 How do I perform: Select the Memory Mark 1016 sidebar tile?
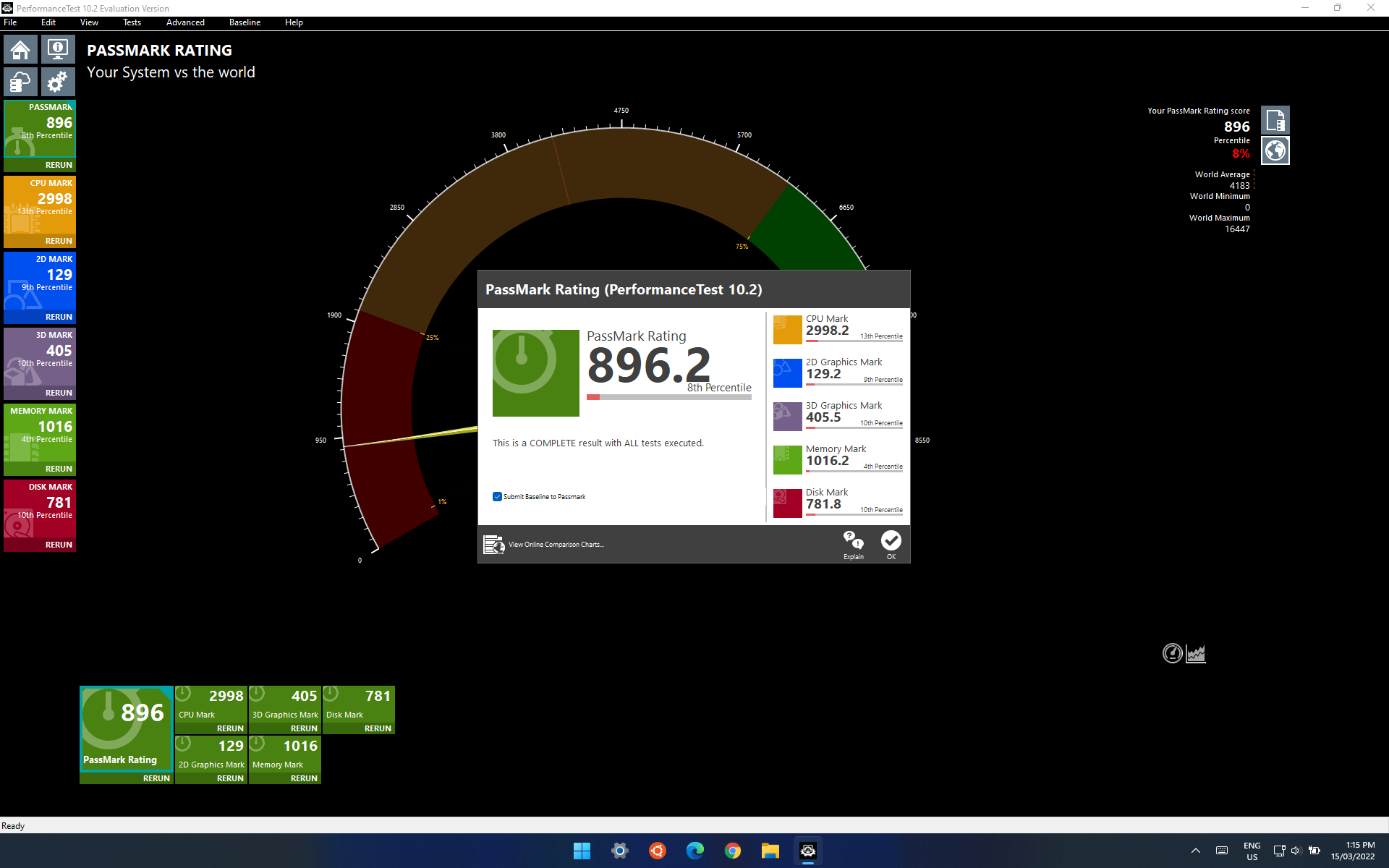click(x=40, y=433)
